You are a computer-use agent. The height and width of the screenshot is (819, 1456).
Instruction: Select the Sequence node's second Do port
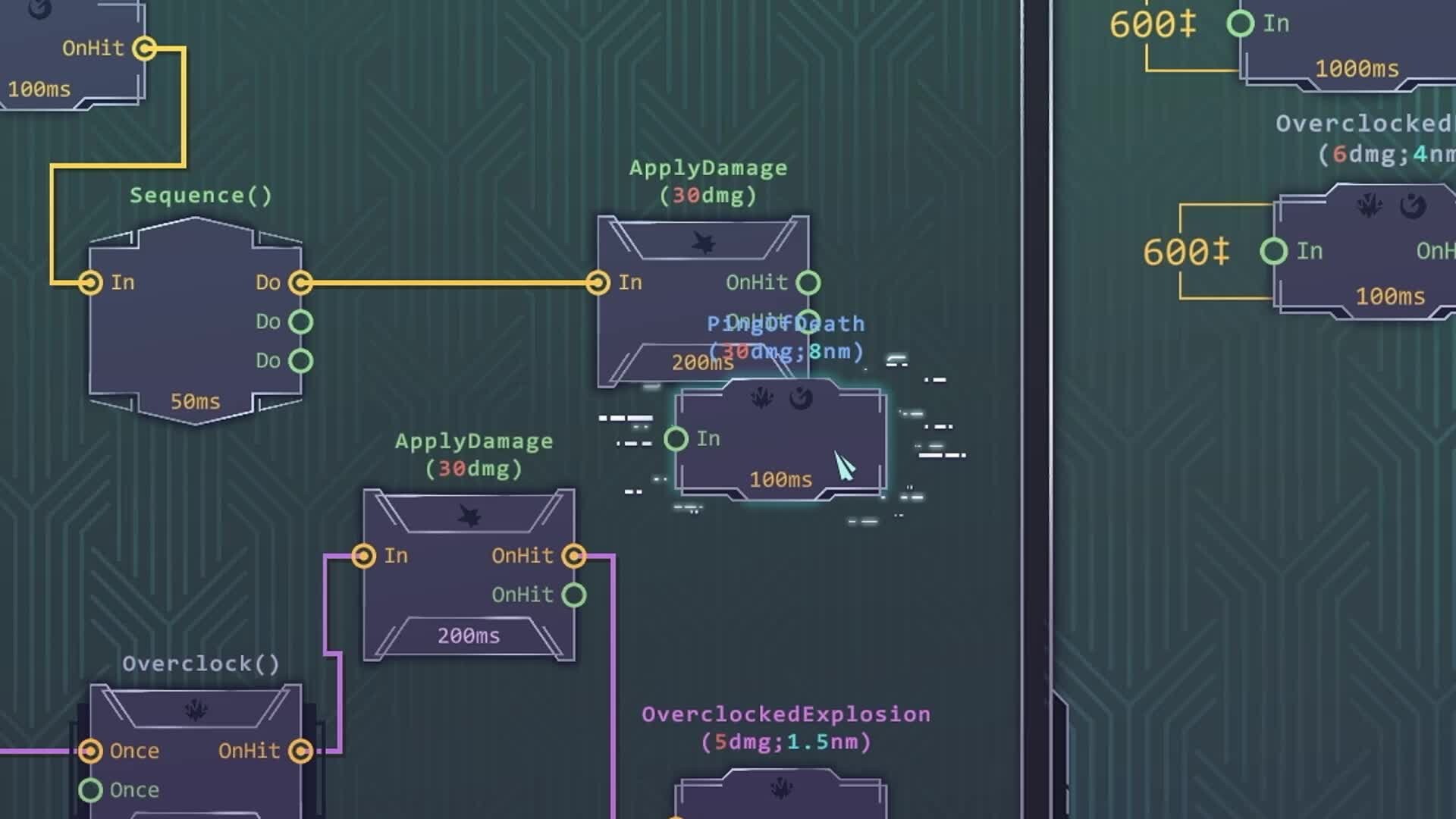click(301, 322)
